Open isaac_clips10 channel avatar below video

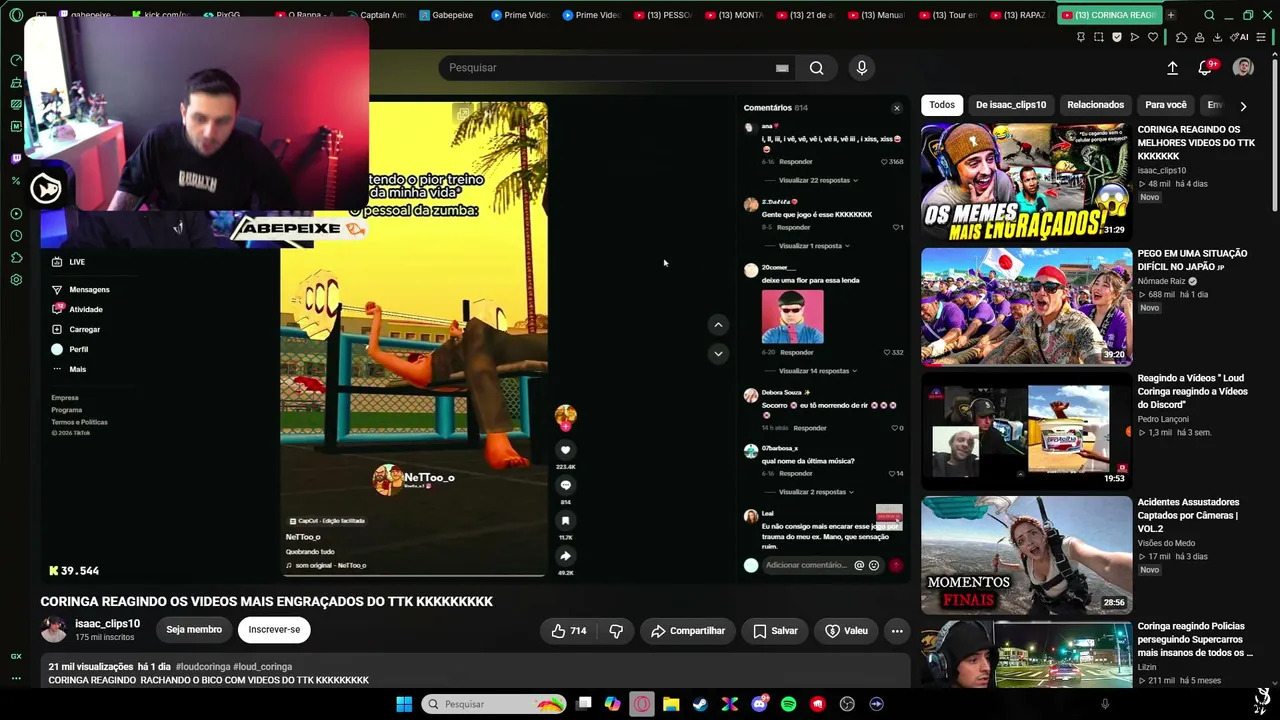(54, 630)
